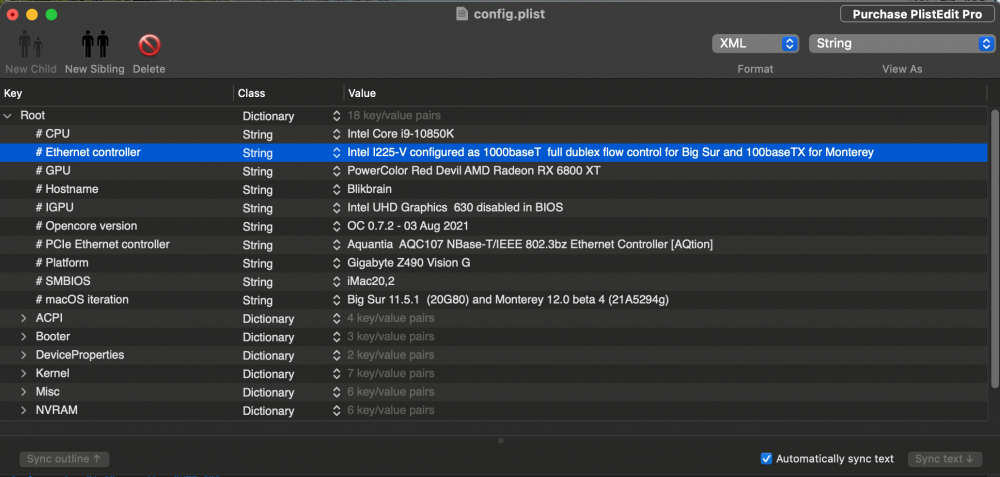This screenshot has height=477, width=1000.
Task: Click the vertical scrollbar of the outline
Action: pos(994,247)
